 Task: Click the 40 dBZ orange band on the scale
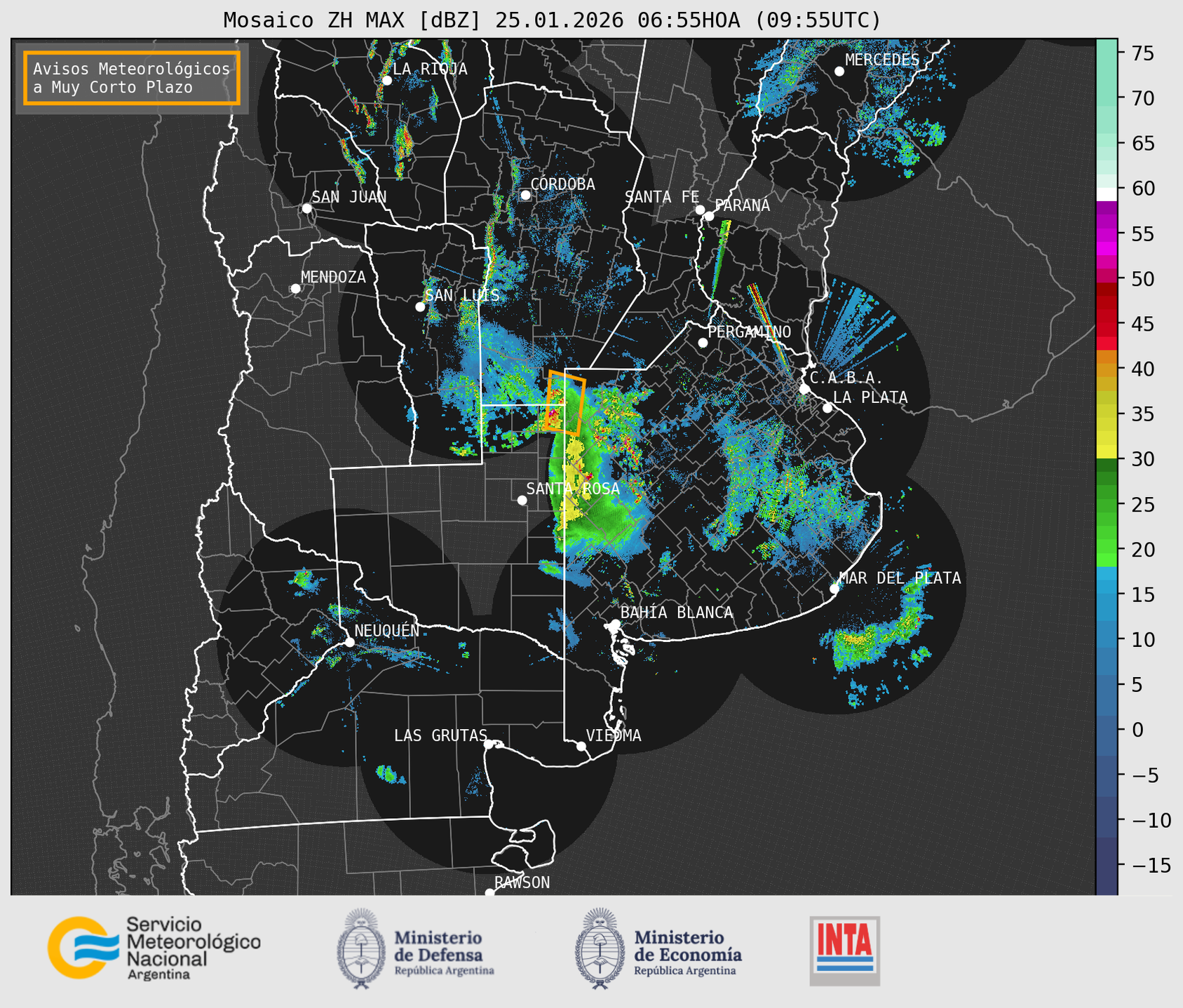click(x=1107, y=369)
